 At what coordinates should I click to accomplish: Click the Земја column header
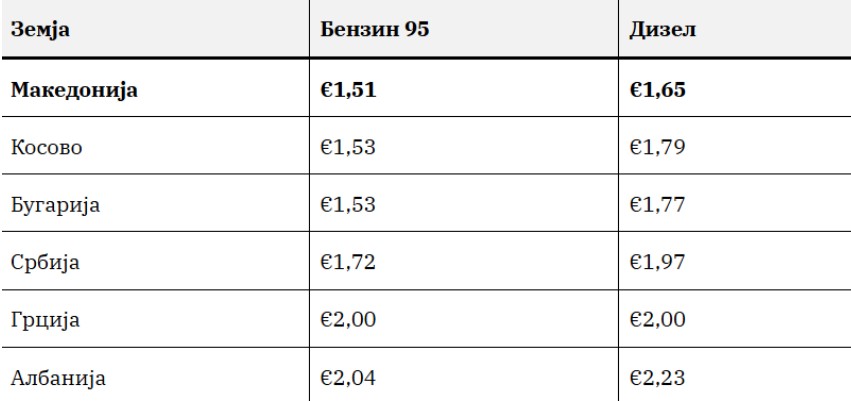(40, 29)
